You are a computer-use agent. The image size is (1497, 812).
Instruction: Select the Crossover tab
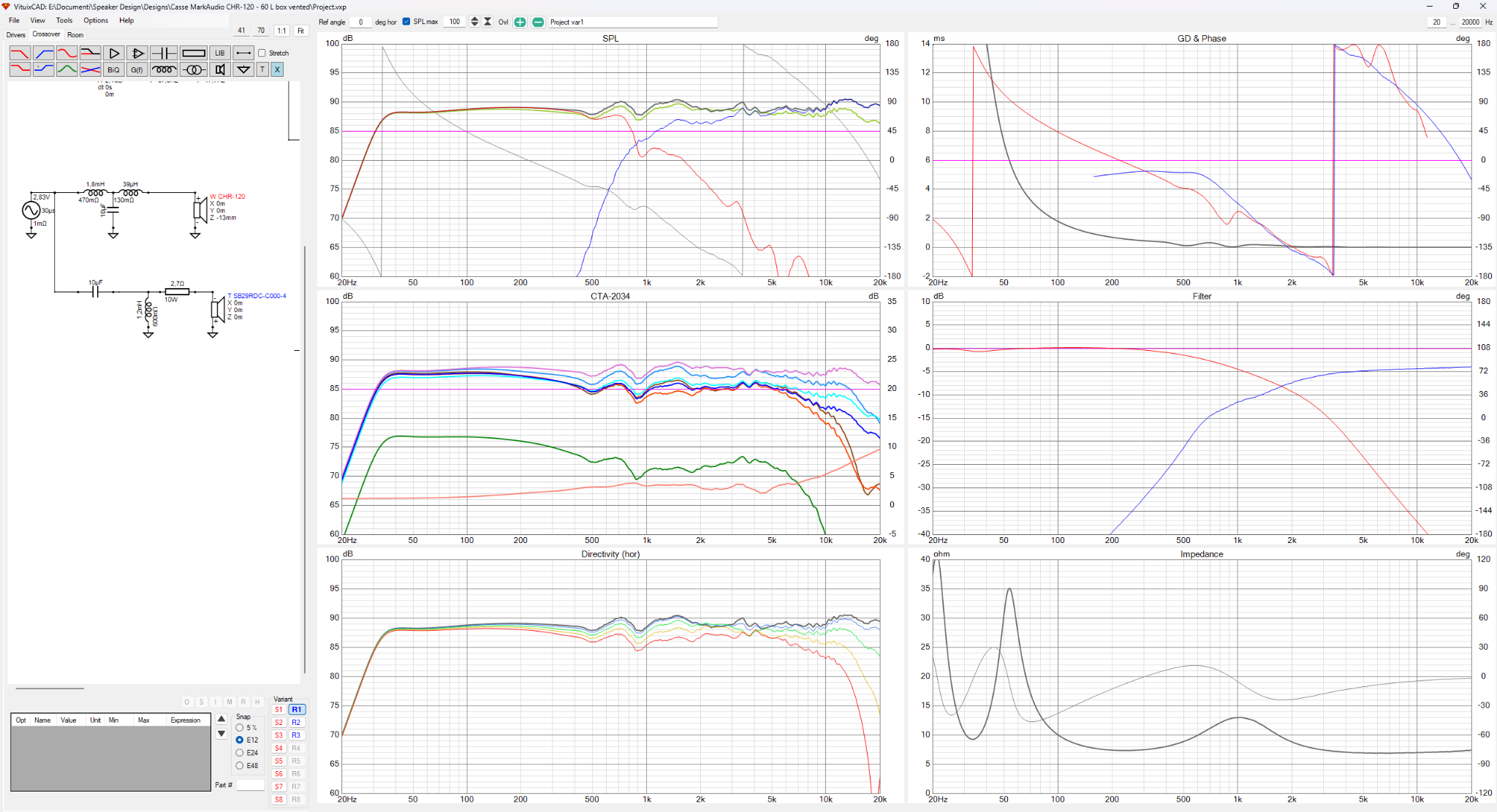click(x=46, y=34)
